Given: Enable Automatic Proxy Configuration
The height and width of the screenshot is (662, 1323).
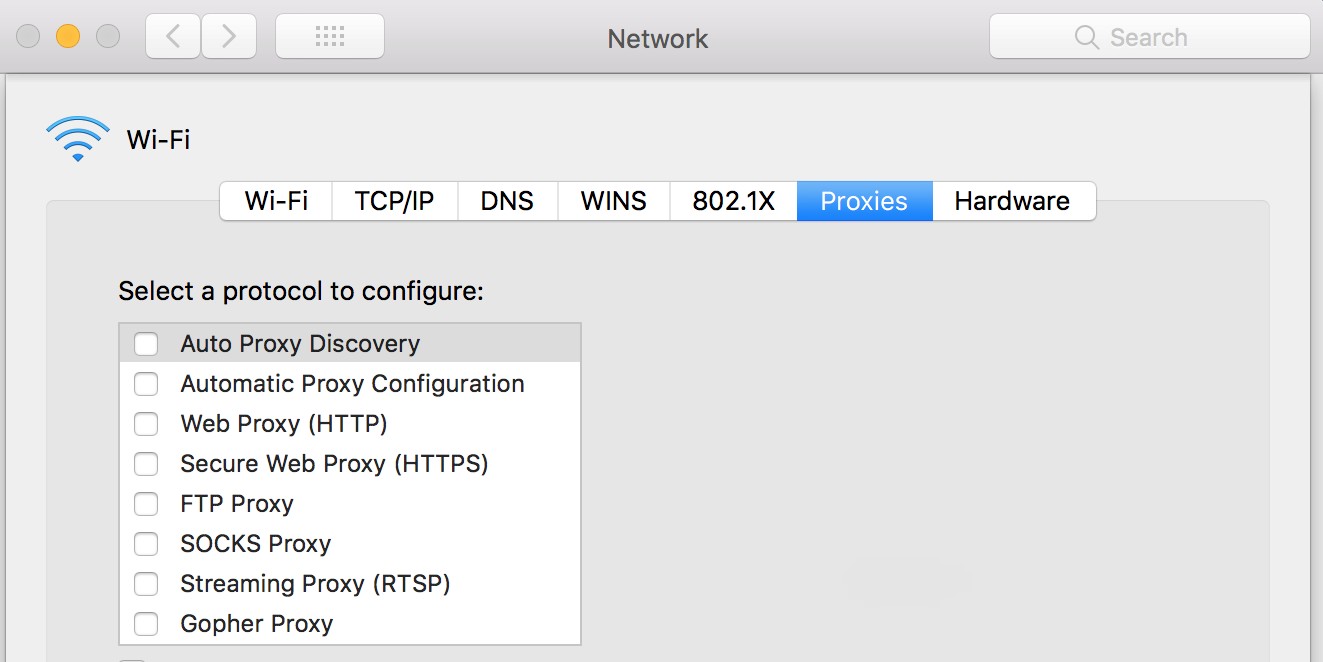Looking at the screenshot, I should point(146,384).
